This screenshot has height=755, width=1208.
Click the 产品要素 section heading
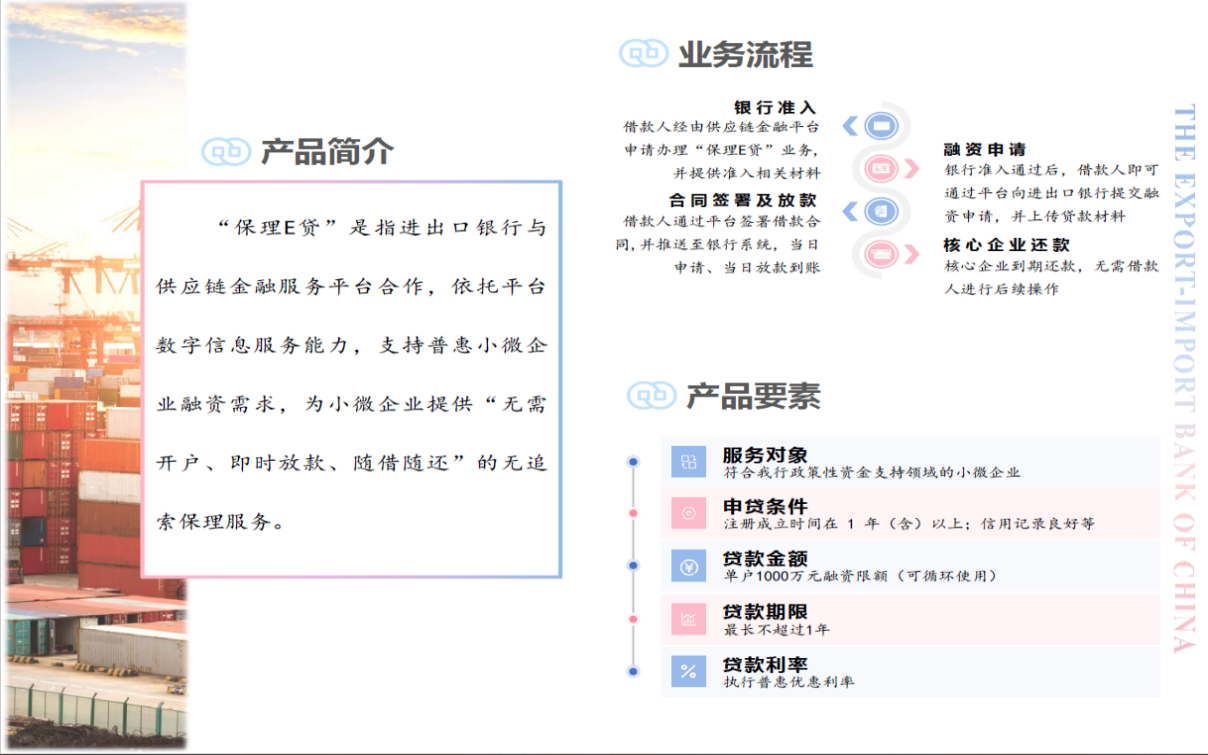[753, 396]
